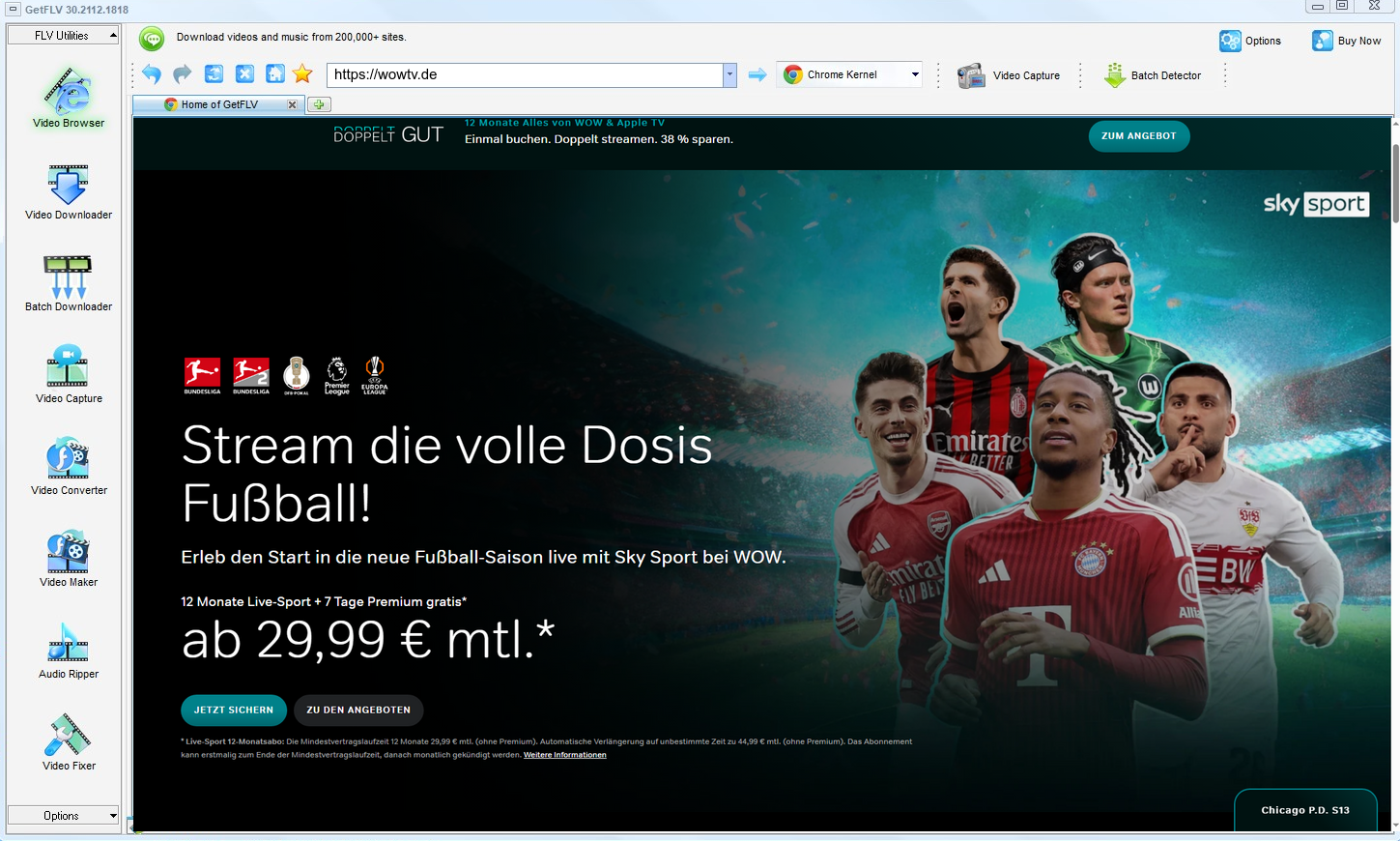Expand the Options panel at bottom left

pyautogui.click(x=63, y=816)
